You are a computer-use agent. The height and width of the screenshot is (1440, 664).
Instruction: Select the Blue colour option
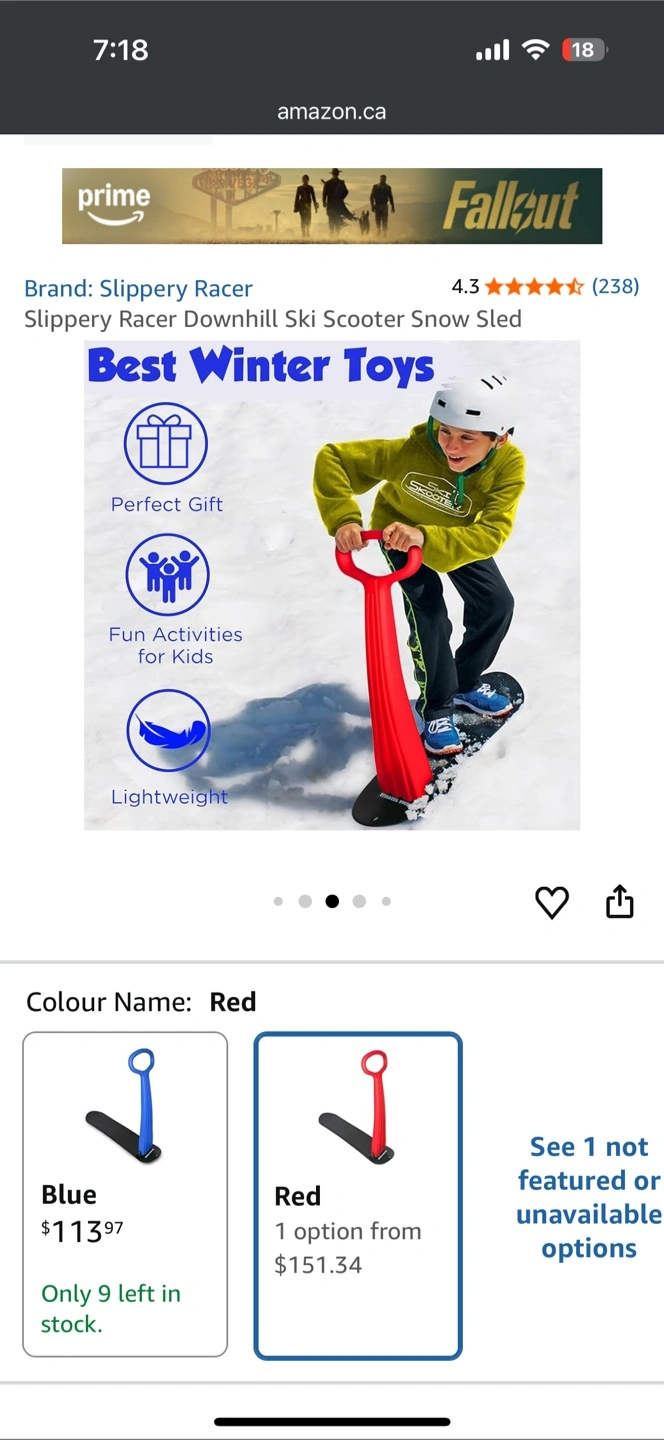pyautogui.click(x=125, y=1194)
